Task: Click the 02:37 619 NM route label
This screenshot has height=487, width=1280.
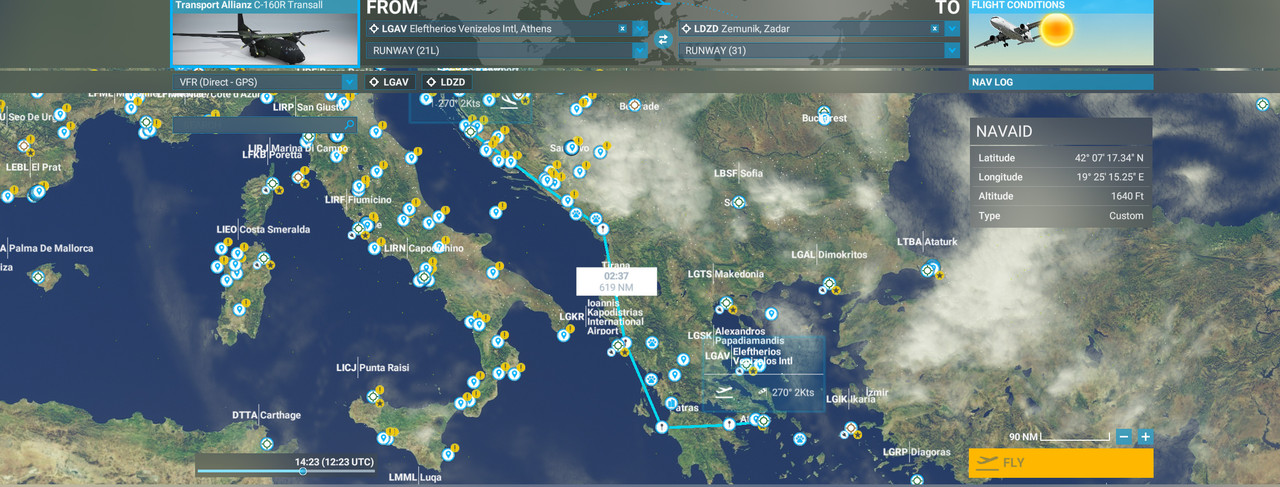Action: point(616,281)
